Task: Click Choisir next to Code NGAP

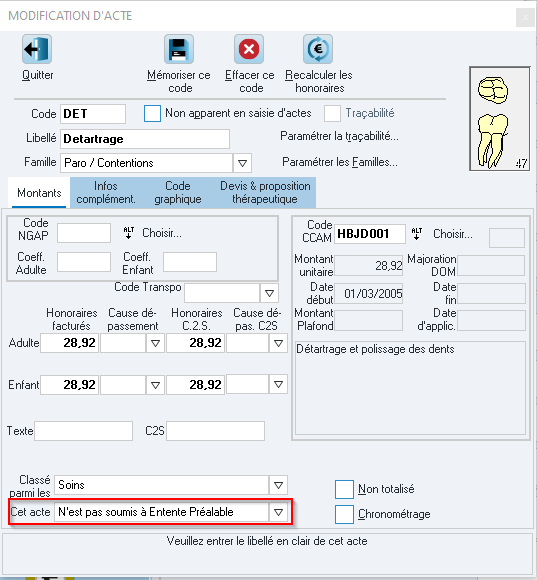Action: point(162,233)
